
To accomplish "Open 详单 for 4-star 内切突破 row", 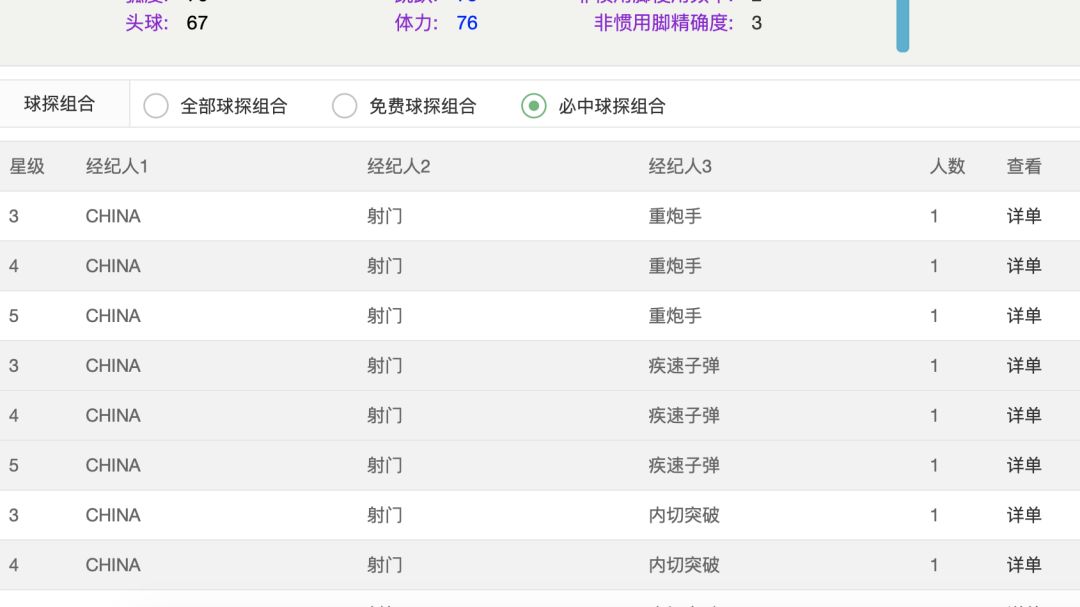I will (x=1024, y=566).
